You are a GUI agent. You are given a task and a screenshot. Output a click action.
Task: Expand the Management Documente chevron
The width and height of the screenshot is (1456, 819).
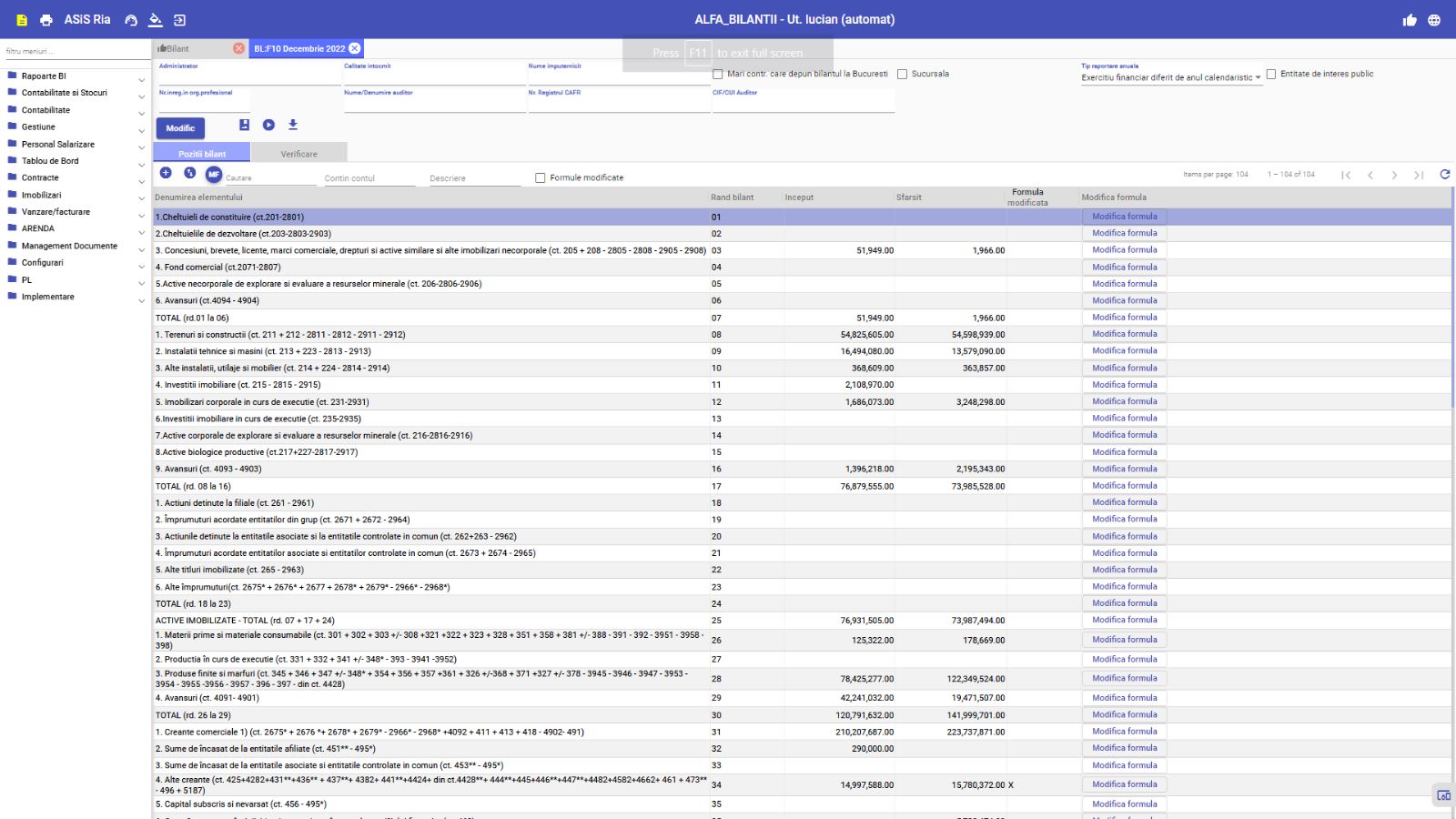pyautogui.click(x=141, y=249)
